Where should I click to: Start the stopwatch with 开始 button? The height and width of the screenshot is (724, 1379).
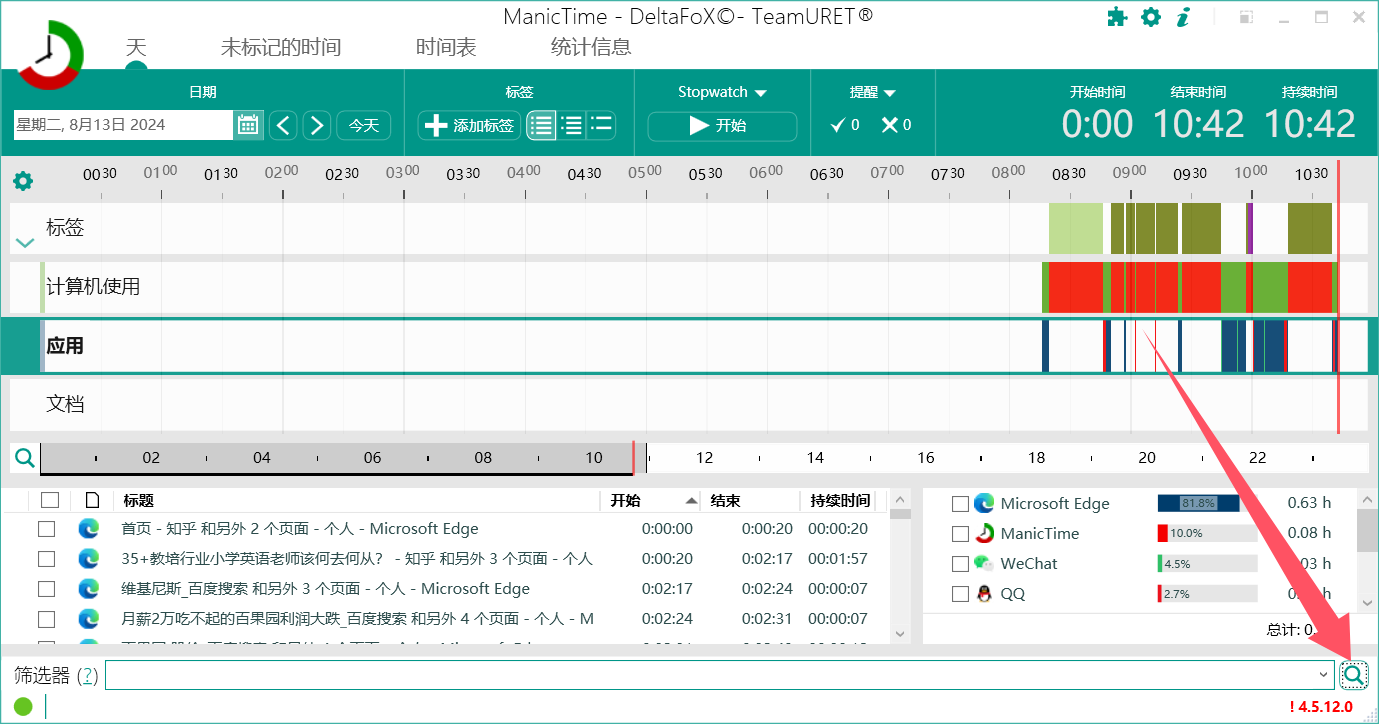pyautogui.click(x=722, y=126)
